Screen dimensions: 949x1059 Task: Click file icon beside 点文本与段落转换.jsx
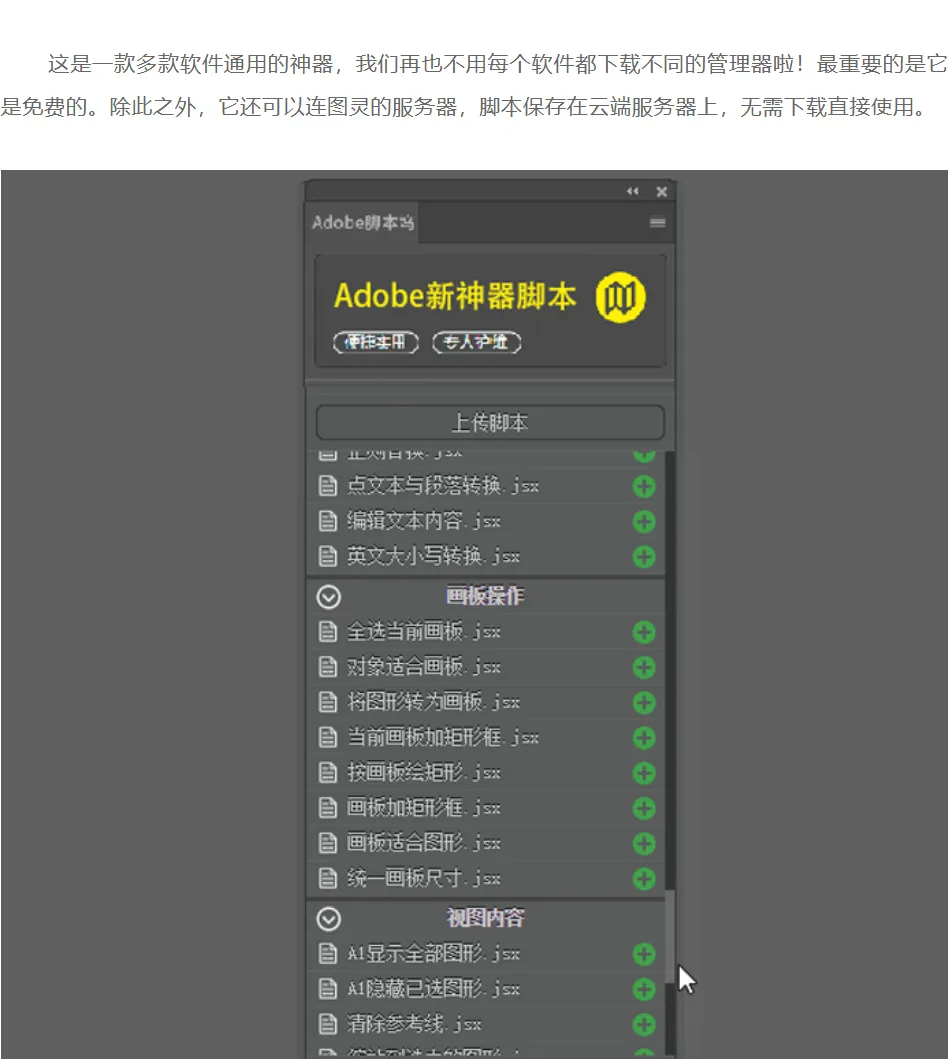(x=328, y=486)
